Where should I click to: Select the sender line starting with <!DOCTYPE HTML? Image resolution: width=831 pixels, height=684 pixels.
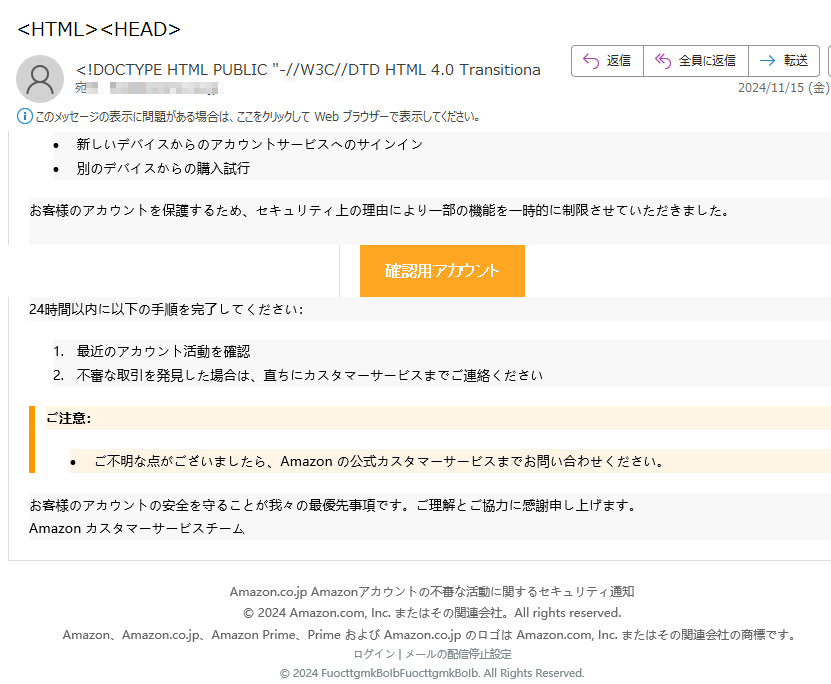308,69
